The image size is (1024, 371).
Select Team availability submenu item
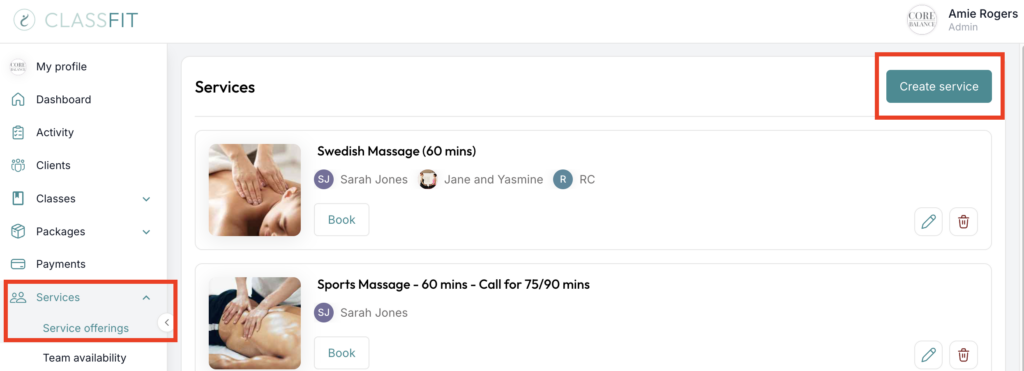click(x=84, y=358)
